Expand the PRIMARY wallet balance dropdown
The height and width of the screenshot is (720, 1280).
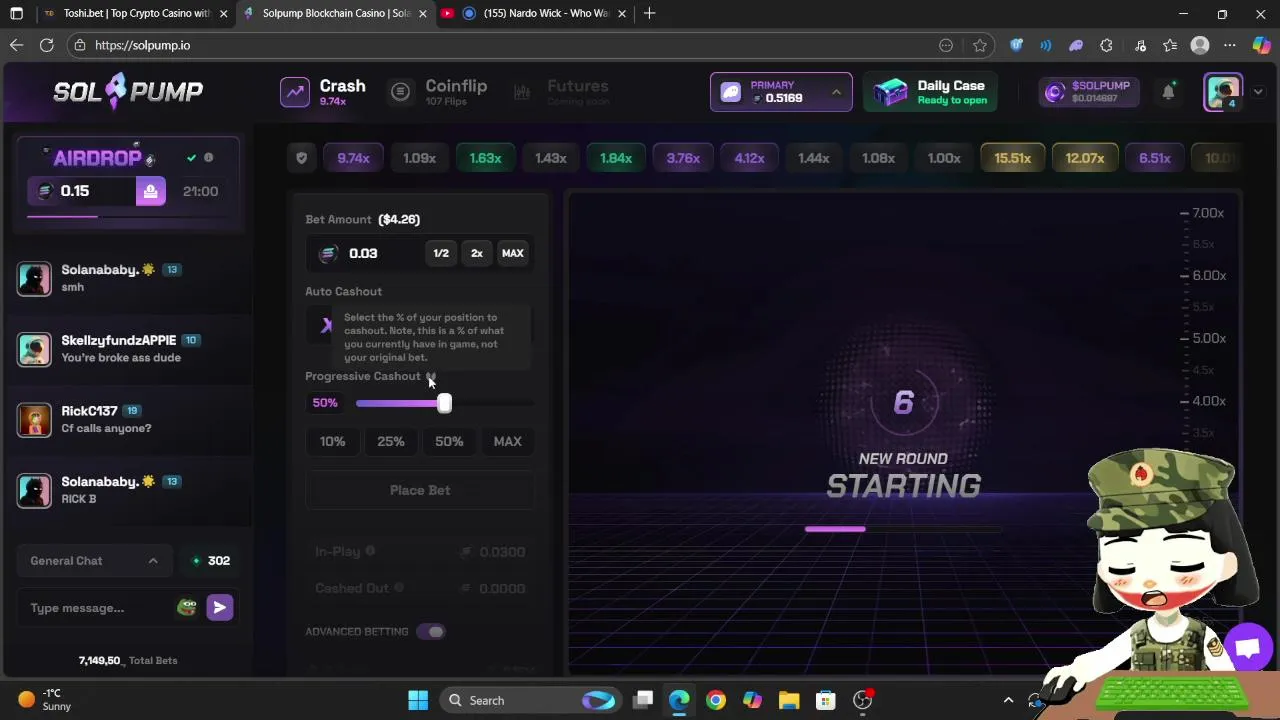[x=781, y=92]
